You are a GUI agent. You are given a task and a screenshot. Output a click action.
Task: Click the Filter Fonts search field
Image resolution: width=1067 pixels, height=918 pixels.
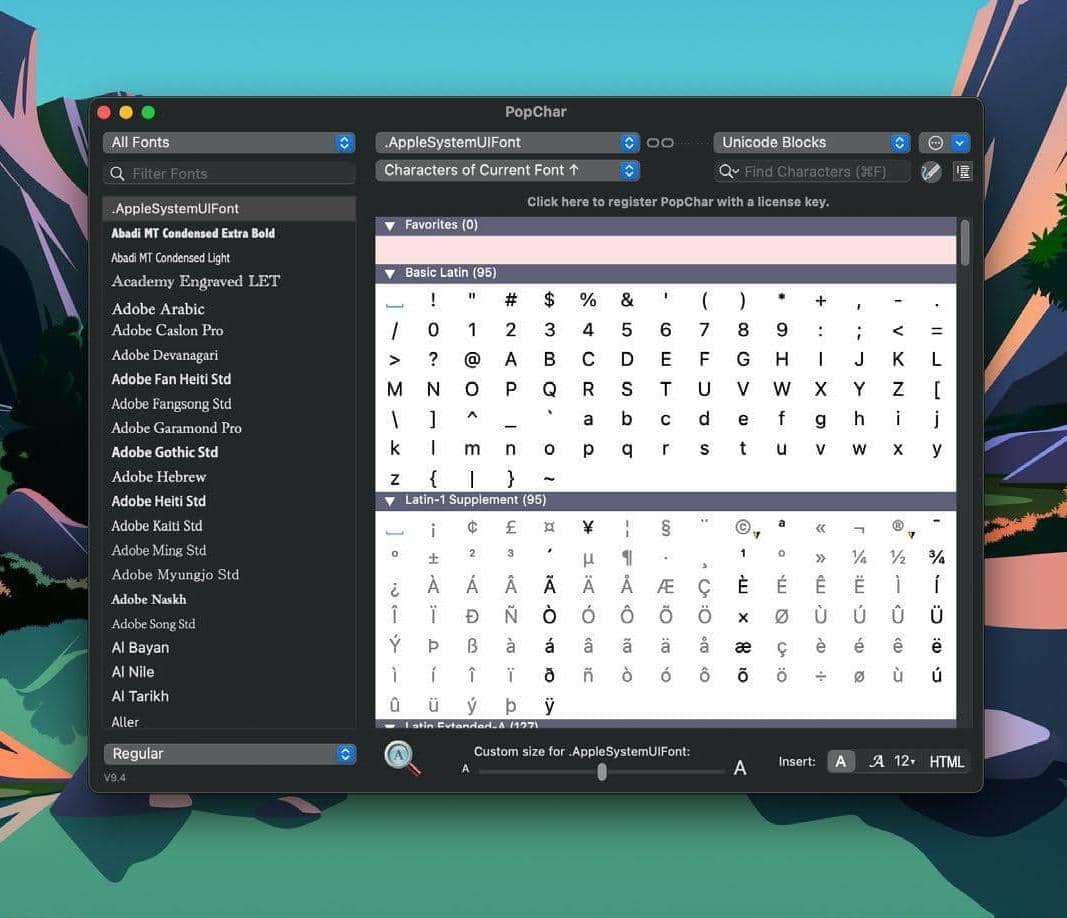[x=229, y=174]
